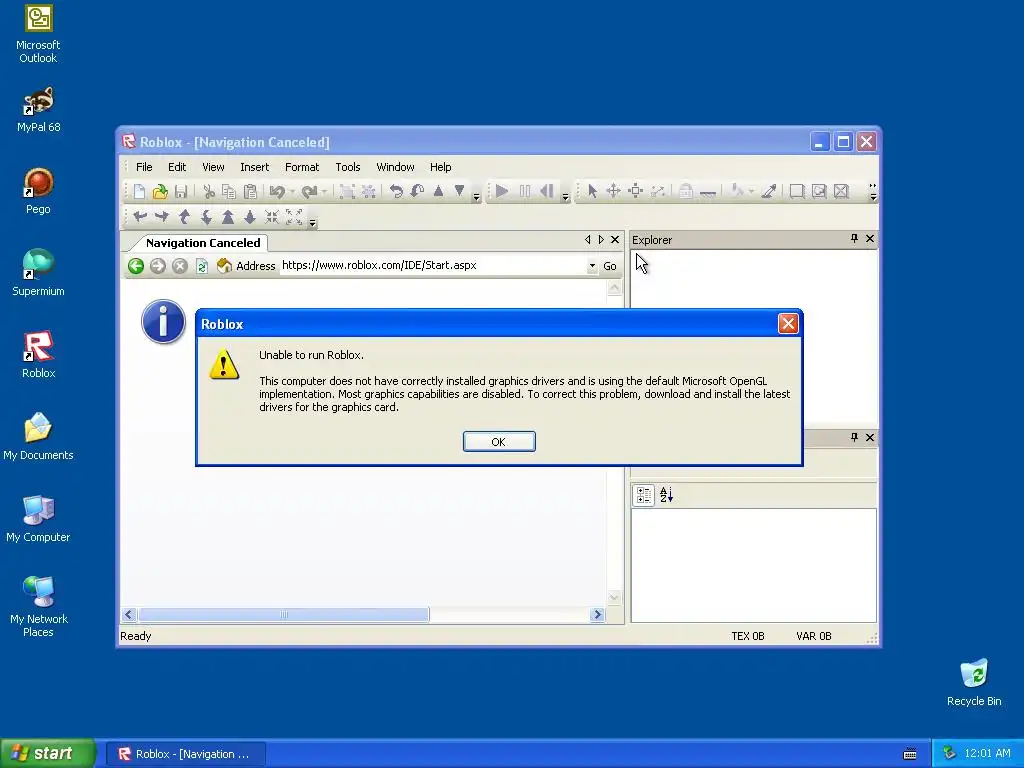Close the Roblox error dialog with X
The width and height of the screenshot is (1024, 768).
788,323
